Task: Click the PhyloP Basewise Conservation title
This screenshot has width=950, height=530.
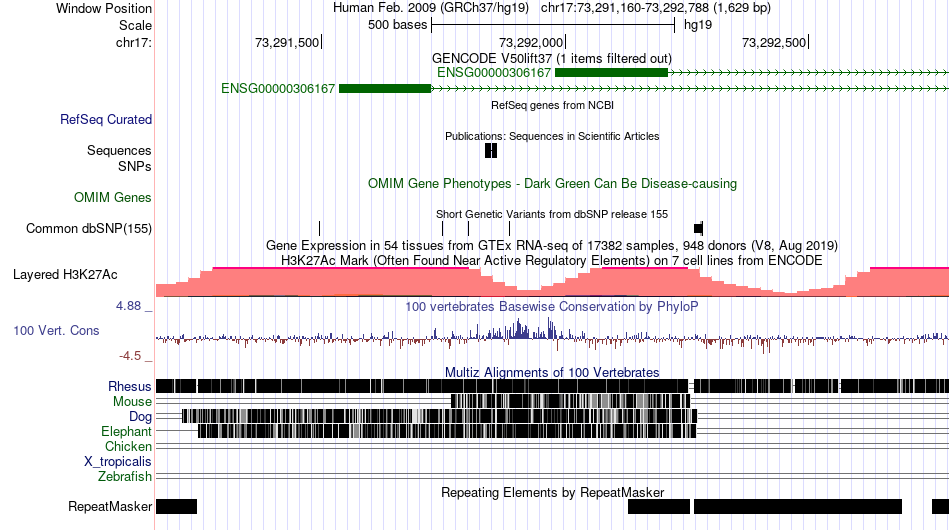Action: [552, 306]
